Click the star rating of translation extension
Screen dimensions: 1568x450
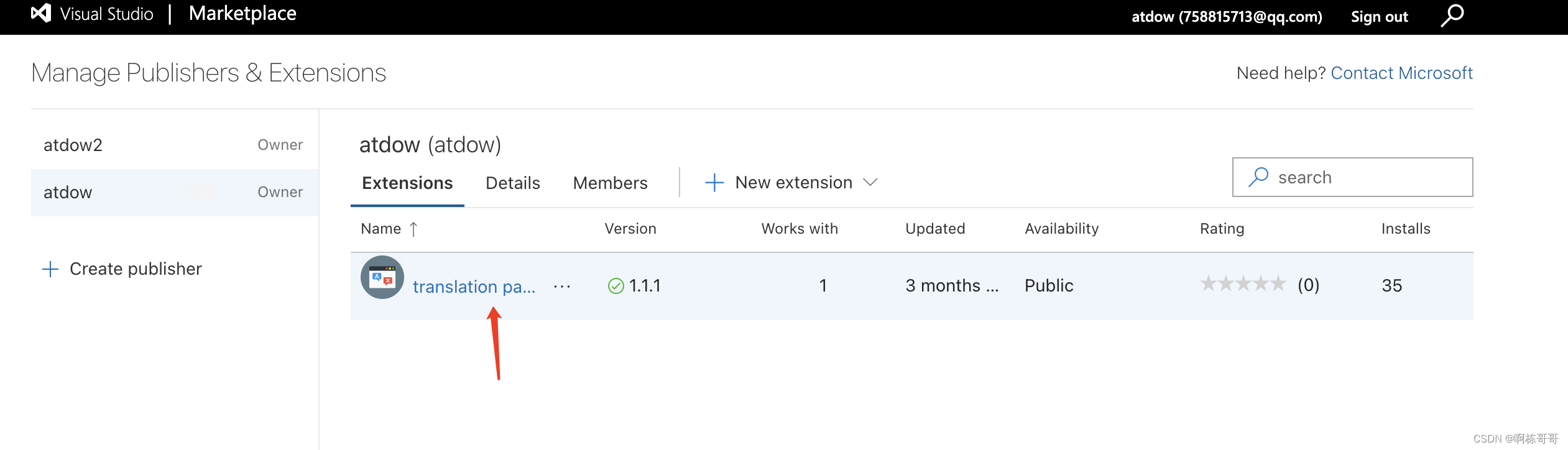pyautogui.click(x=1243, y=284)
